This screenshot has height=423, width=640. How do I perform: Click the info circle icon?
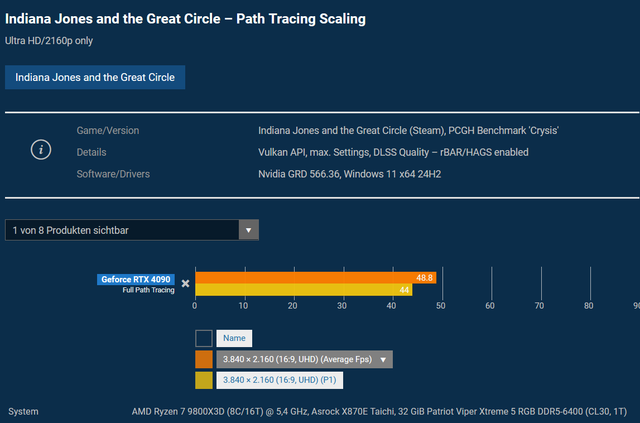41,150
